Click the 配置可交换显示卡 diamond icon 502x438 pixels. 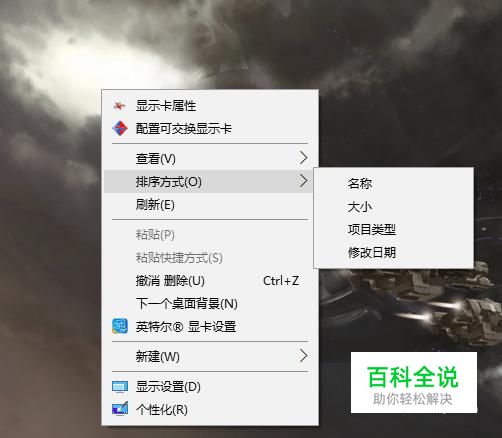click(120, 129)
